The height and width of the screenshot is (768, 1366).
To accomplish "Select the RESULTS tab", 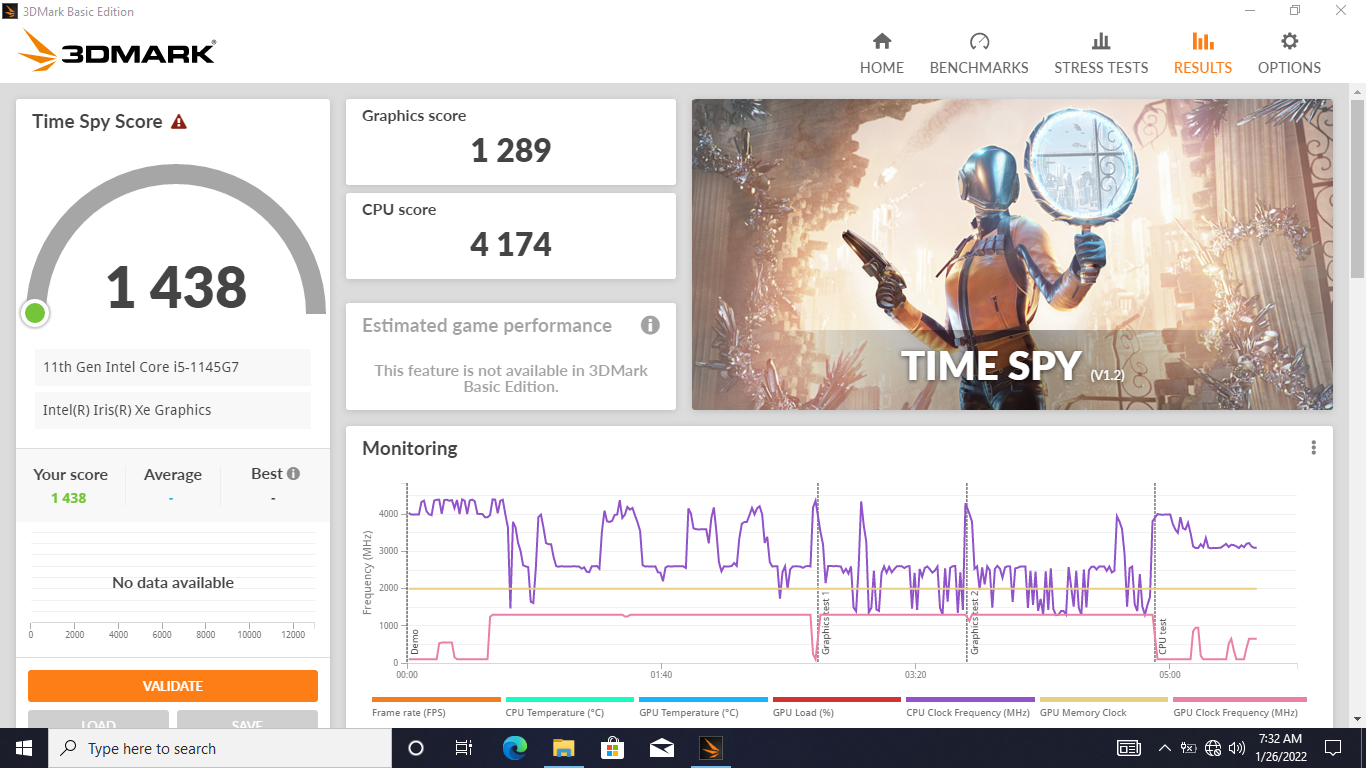I will point(1203,53).
